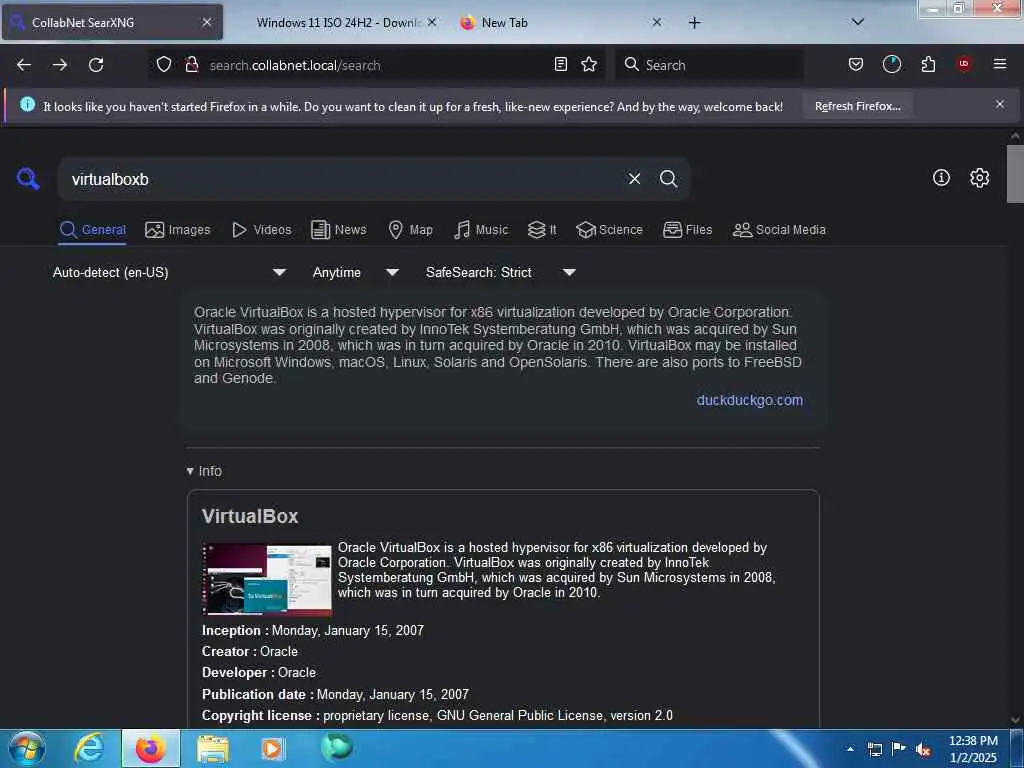Click the Firefox Search box
The image size is (1024, 768).
click(x=709, y=65)
